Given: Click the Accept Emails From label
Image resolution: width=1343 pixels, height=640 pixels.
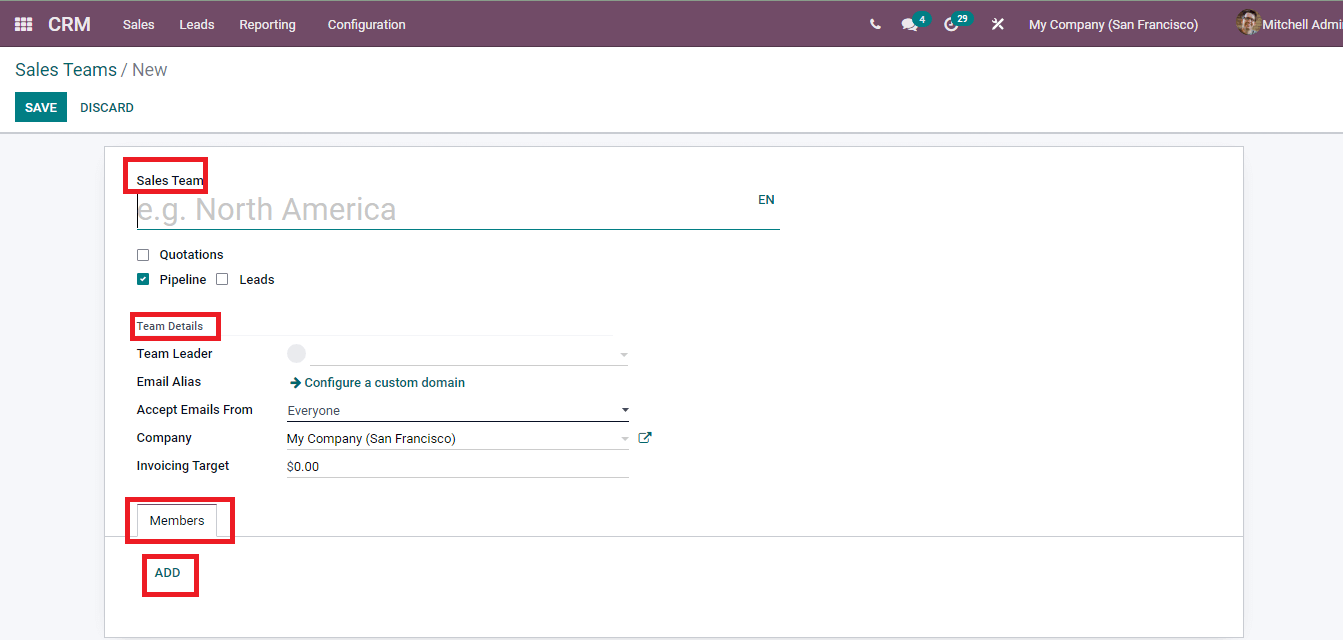Looking at the screenshot, I should (195, 410).
